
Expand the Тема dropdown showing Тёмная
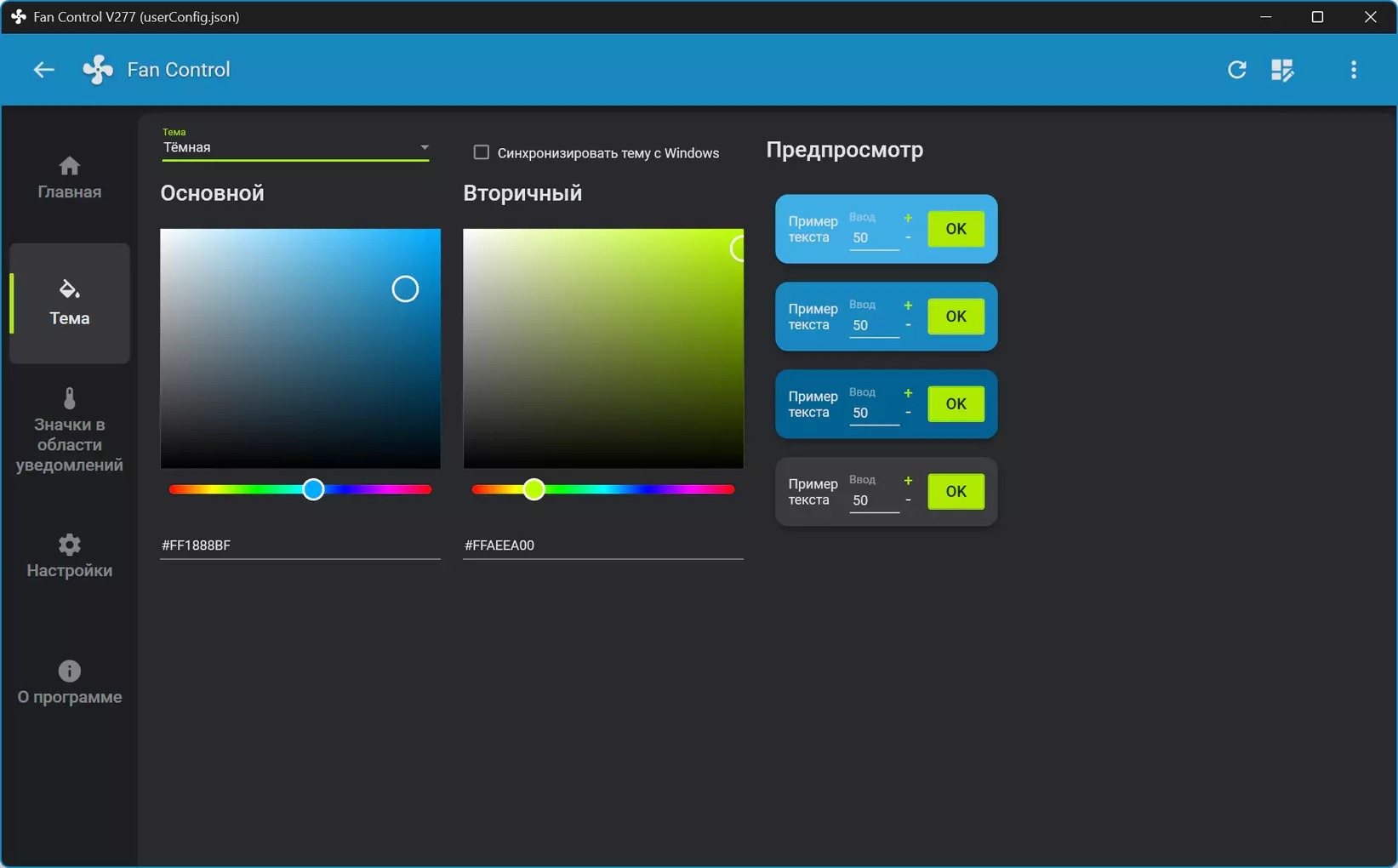[296, 147]
